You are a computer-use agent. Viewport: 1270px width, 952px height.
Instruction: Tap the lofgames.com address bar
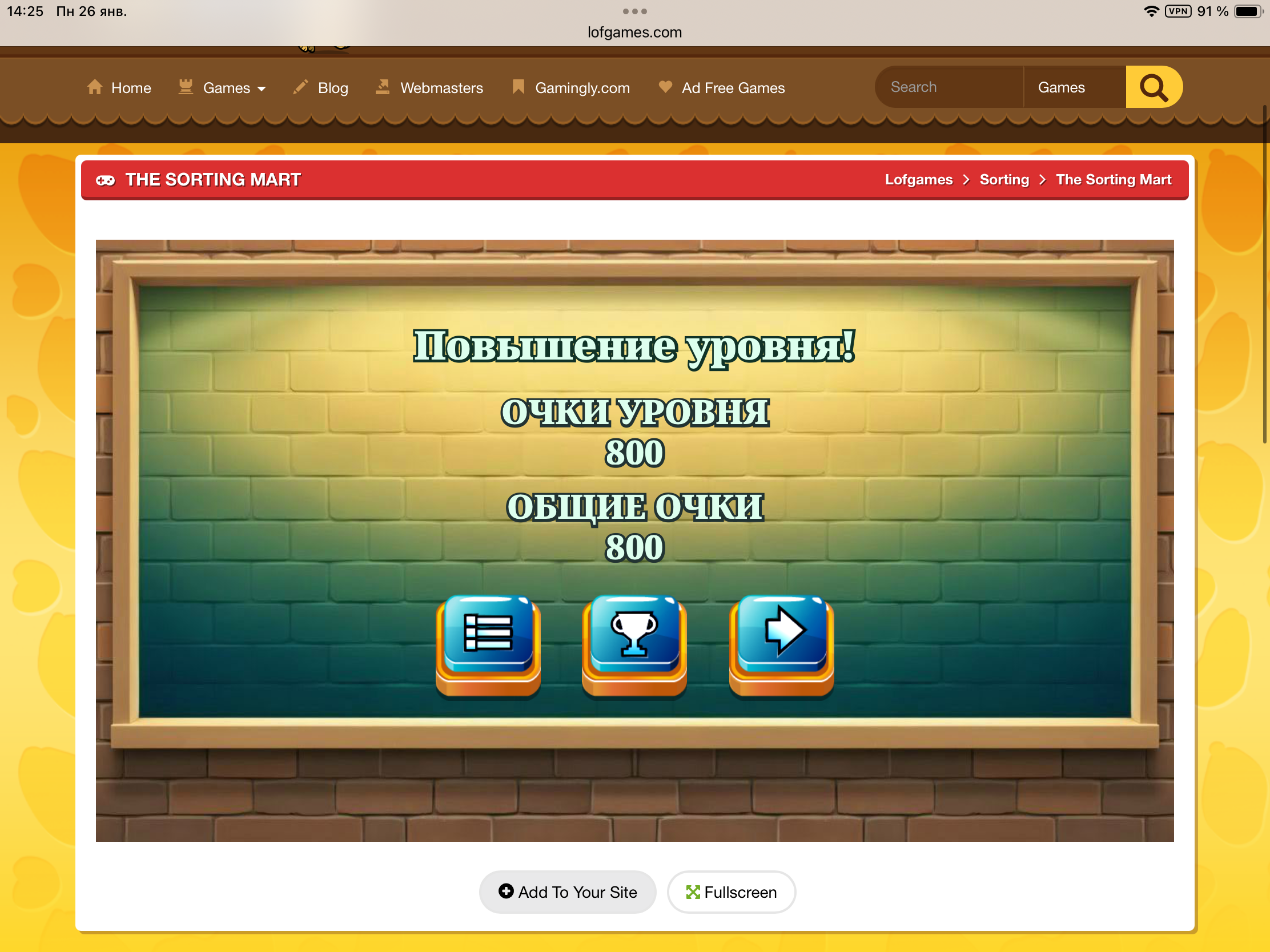634,32
